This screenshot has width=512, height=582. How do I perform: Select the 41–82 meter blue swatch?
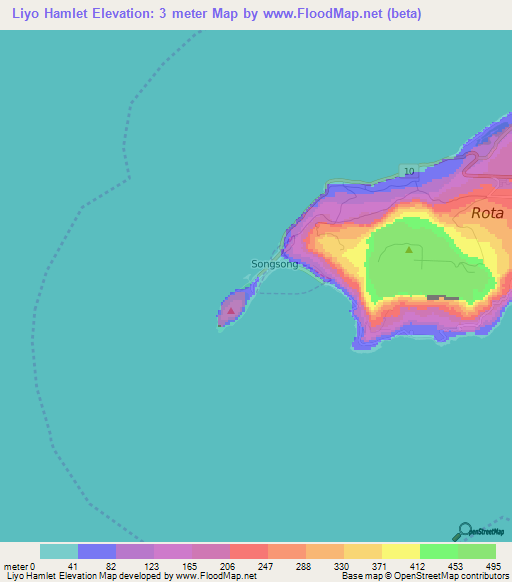click(97, 551)
